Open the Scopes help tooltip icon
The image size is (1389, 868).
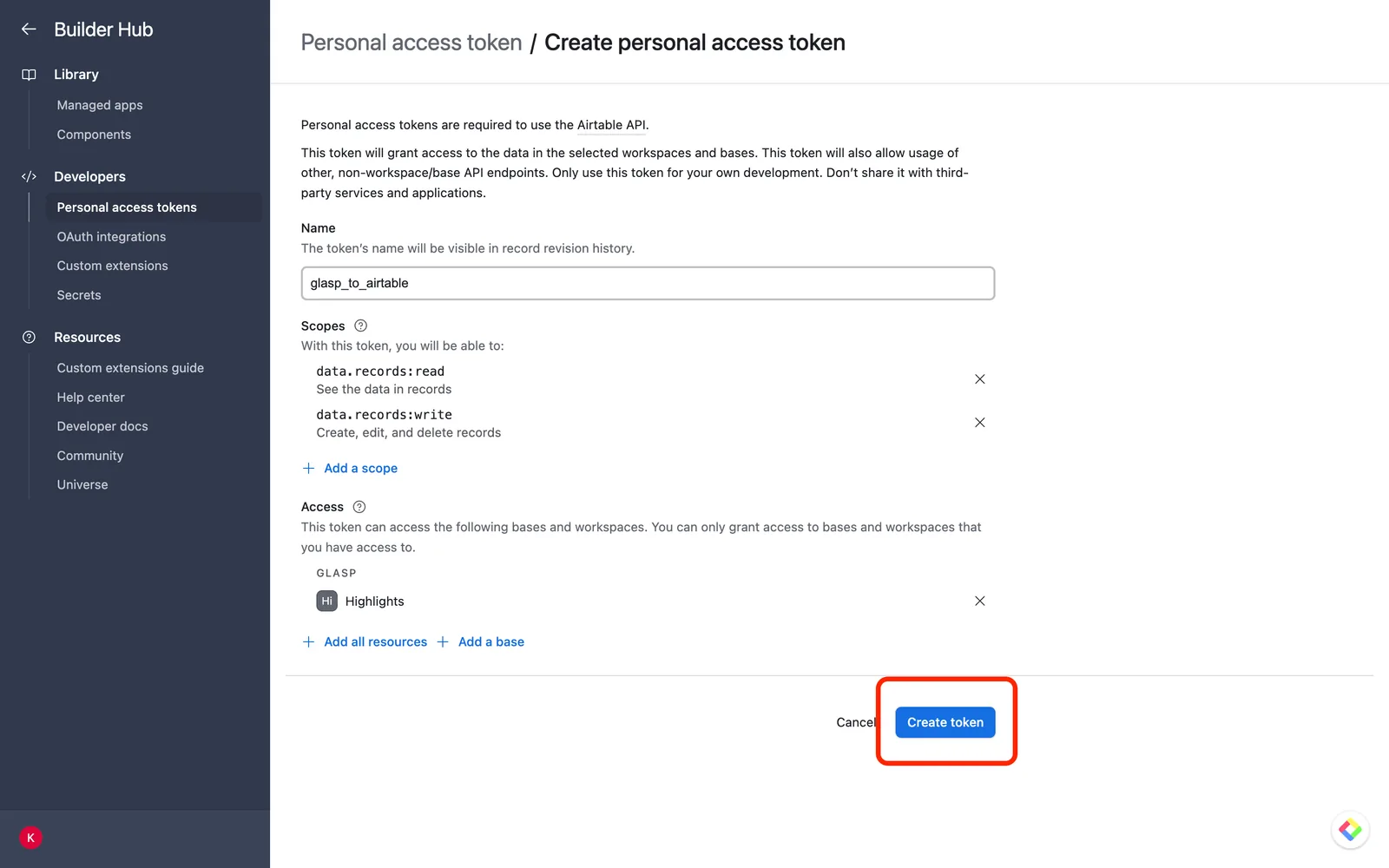point(361,325)
